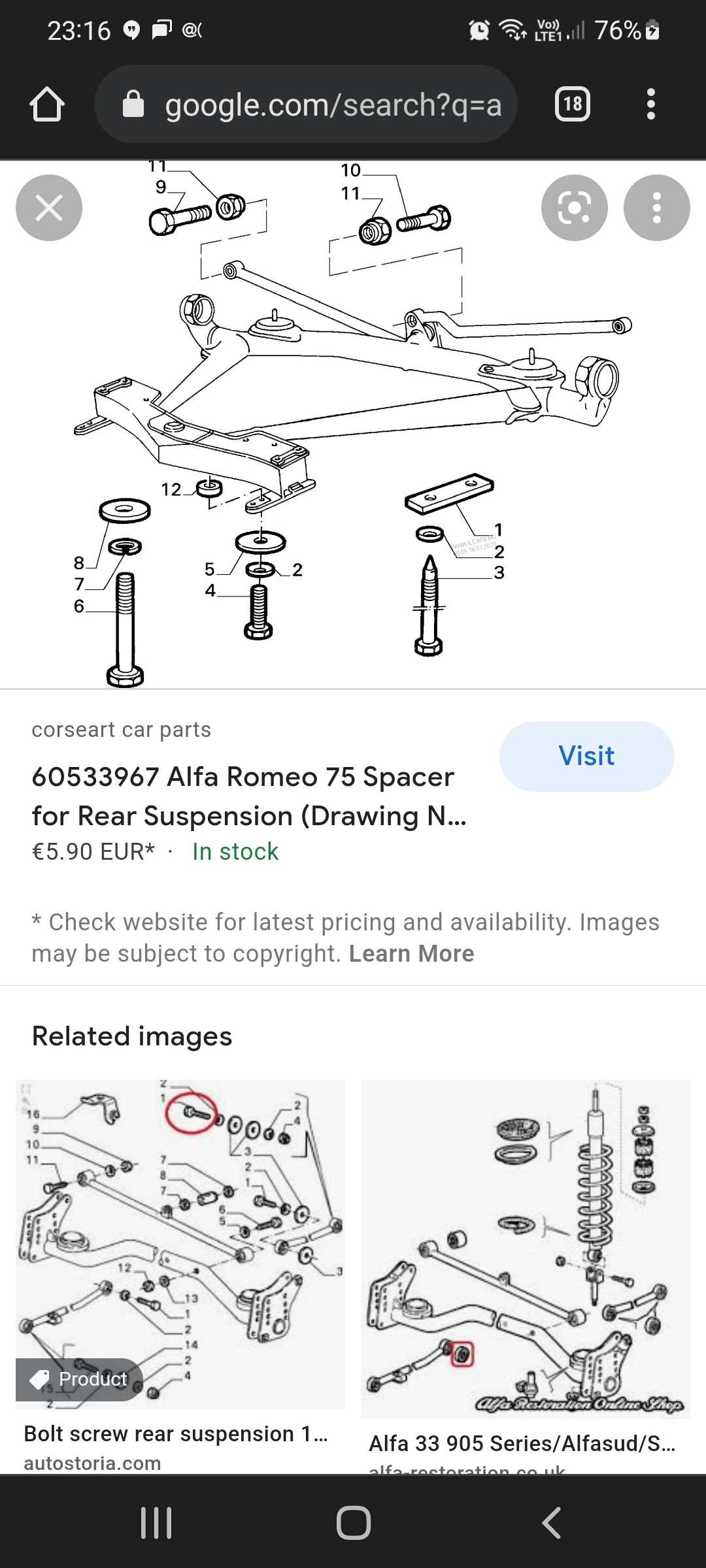Image resolution: width=706 pixels, height=1568 pixels.
Task: Tap the google.com address bar
Action: pyautogui.click(x=332, y=105)
